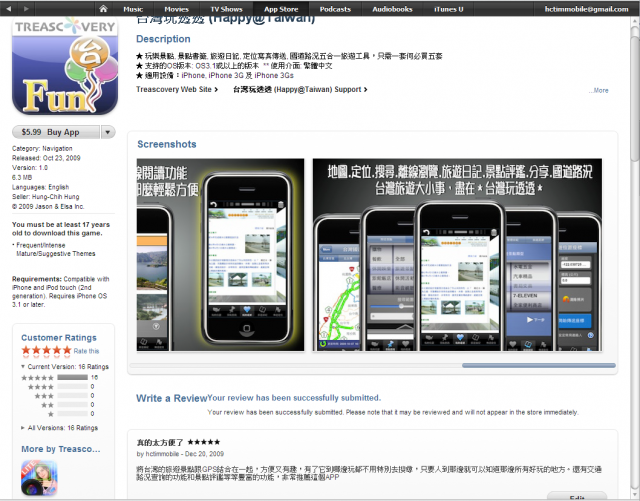Open the Audiobooks tab
The image size is (640, 501).
point(392,9)
